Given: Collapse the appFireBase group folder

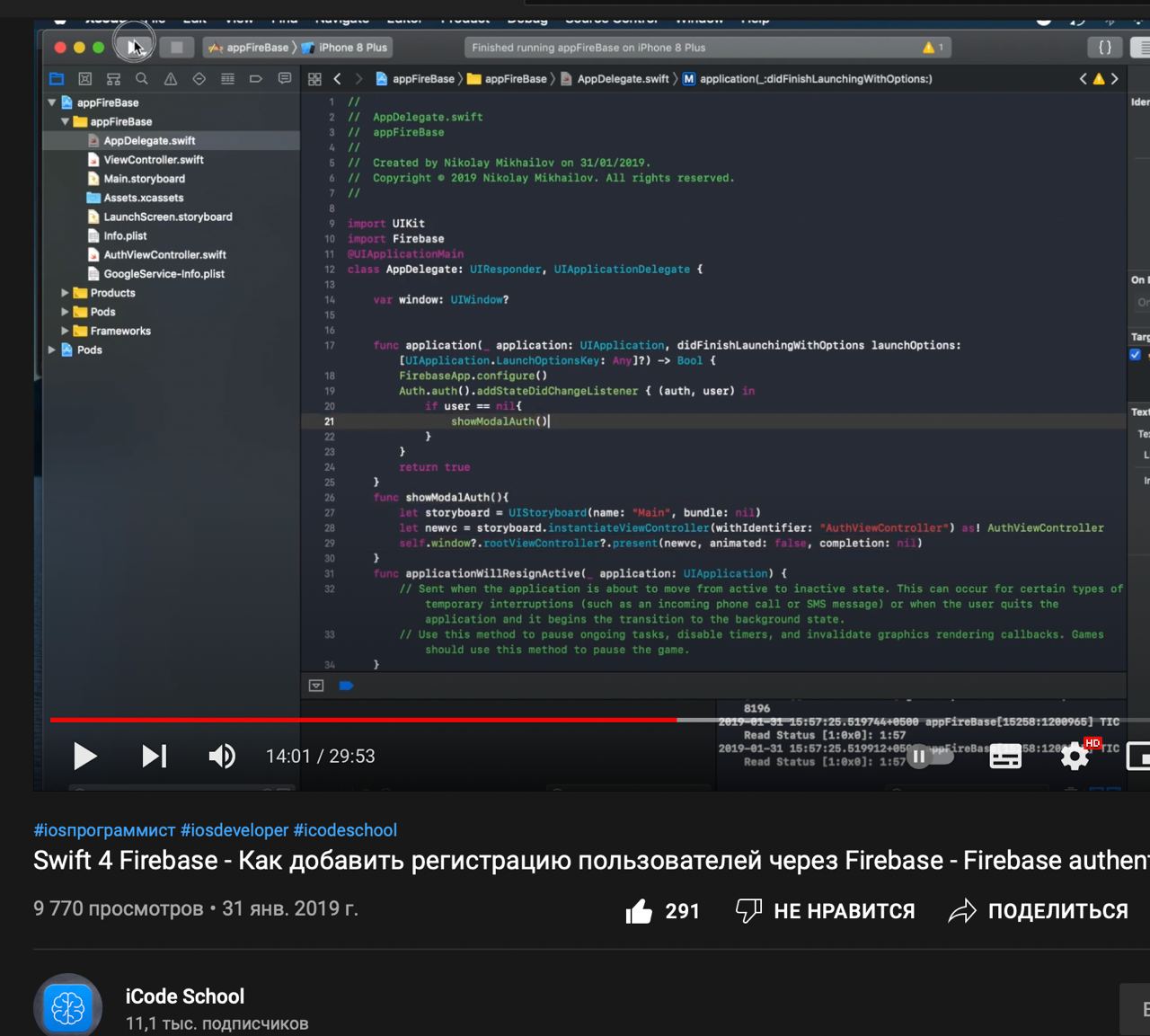Looking at the screenshot, I should 66,121.
